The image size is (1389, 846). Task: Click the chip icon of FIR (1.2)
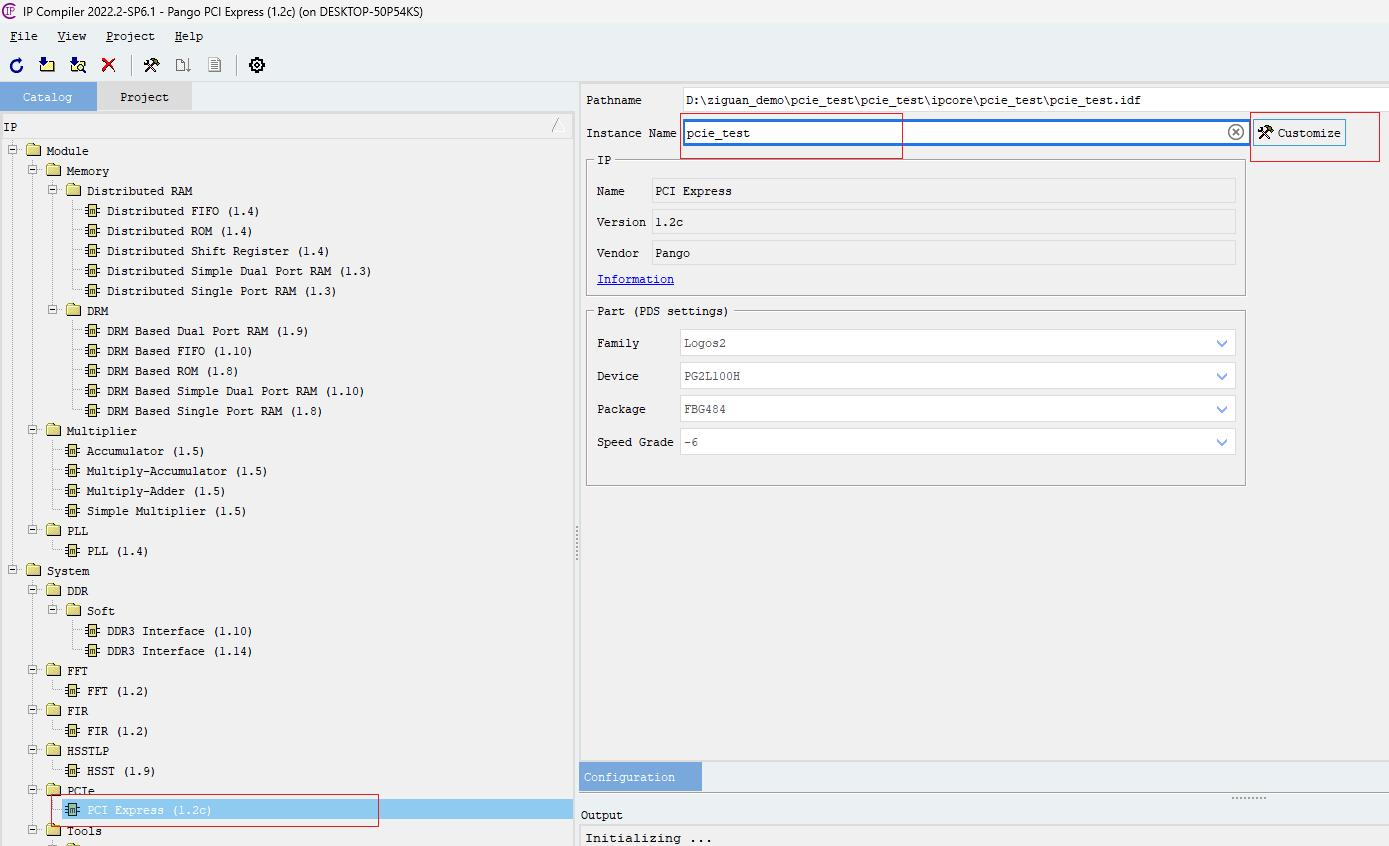pyautogui.click(x=72, y=731)
